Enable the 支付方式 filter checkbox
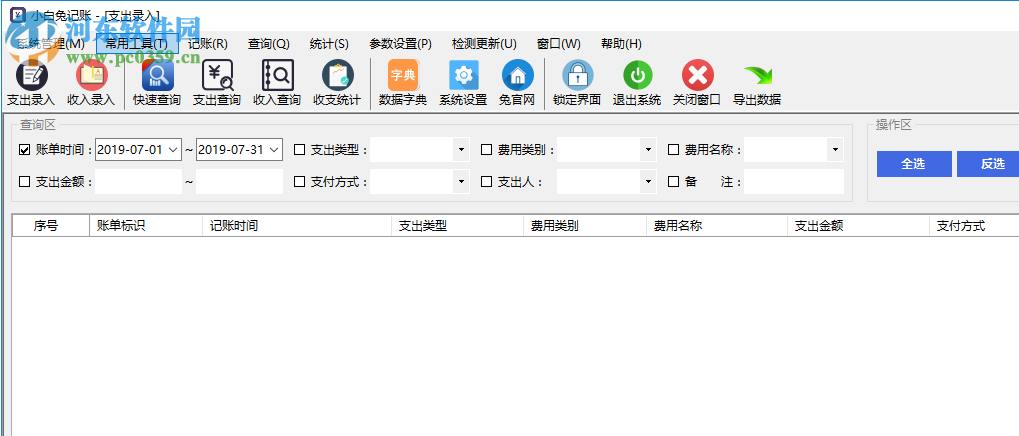This screenshot has width=1019, height=436. 300,182
